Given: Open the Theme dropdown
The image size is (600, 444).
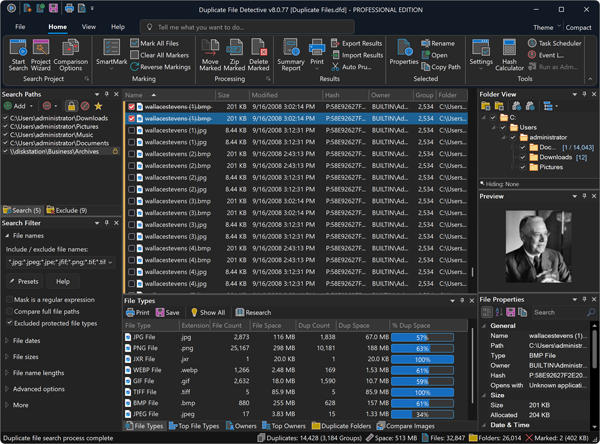Looking at the screenshot, I should pos(547,27).
